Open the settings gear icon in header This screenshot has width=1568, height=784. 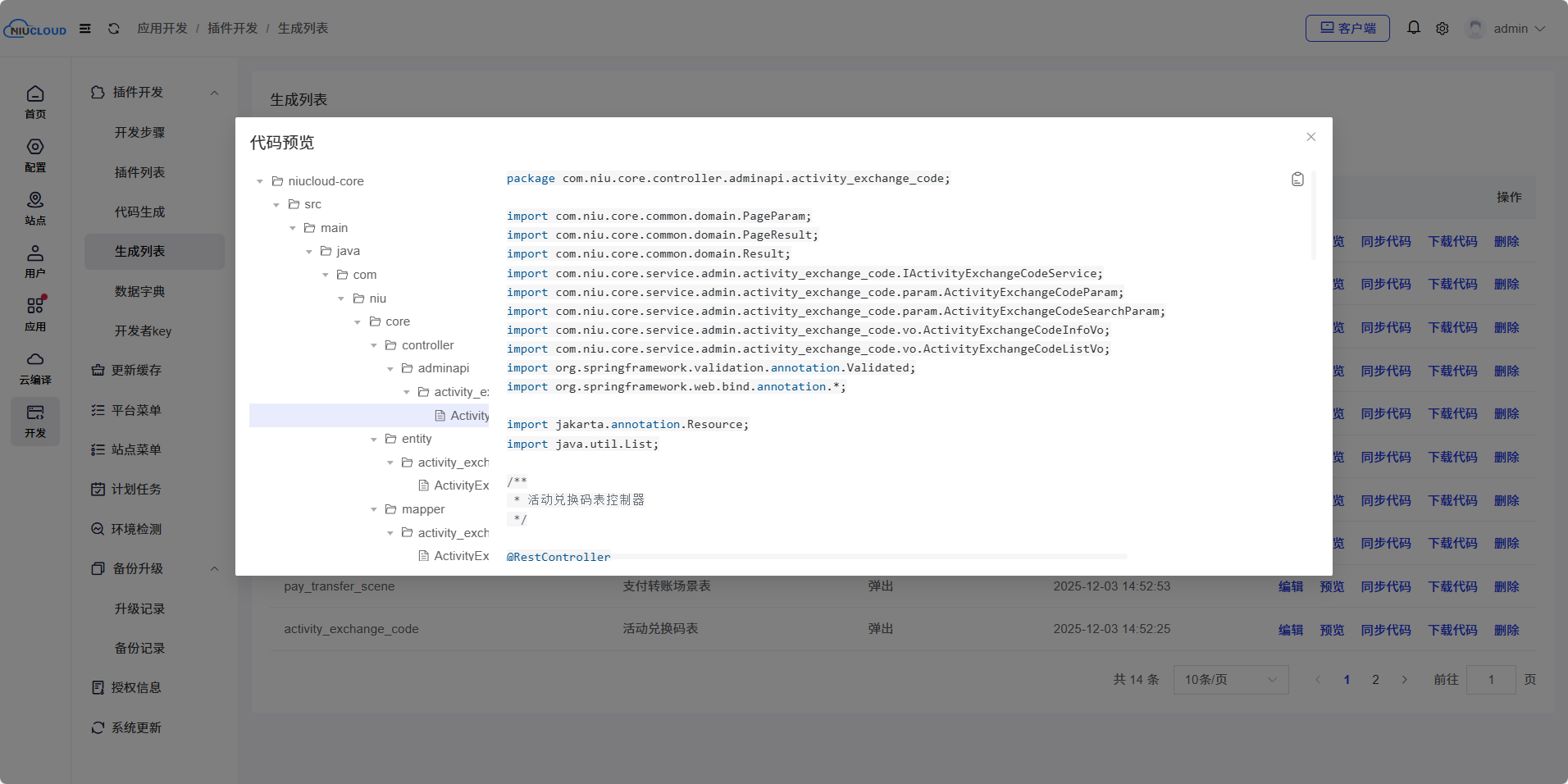[x=1443, y=29]
